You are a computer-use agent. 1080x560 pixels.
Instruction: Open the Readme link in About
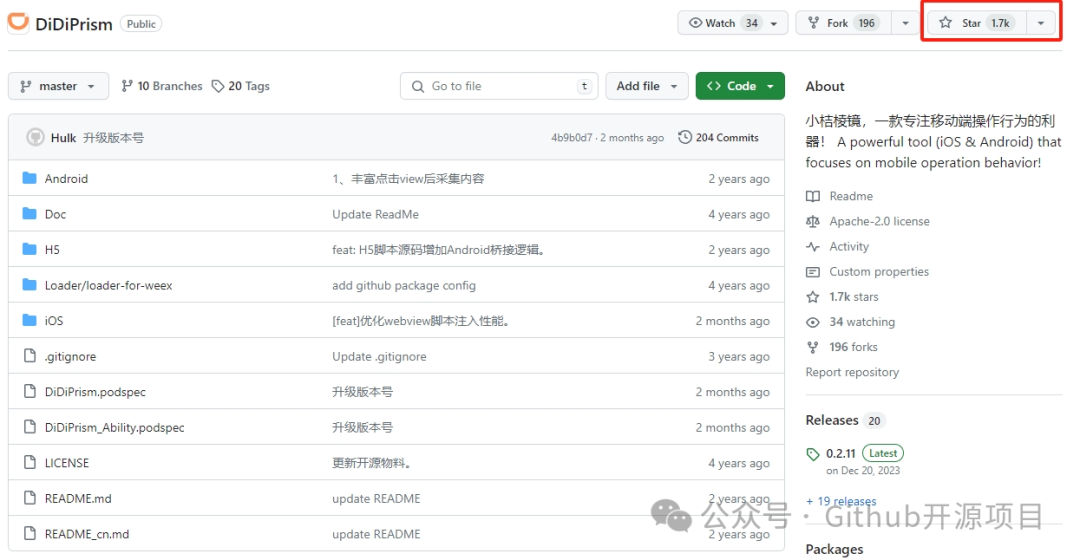[x=851, y=196]
